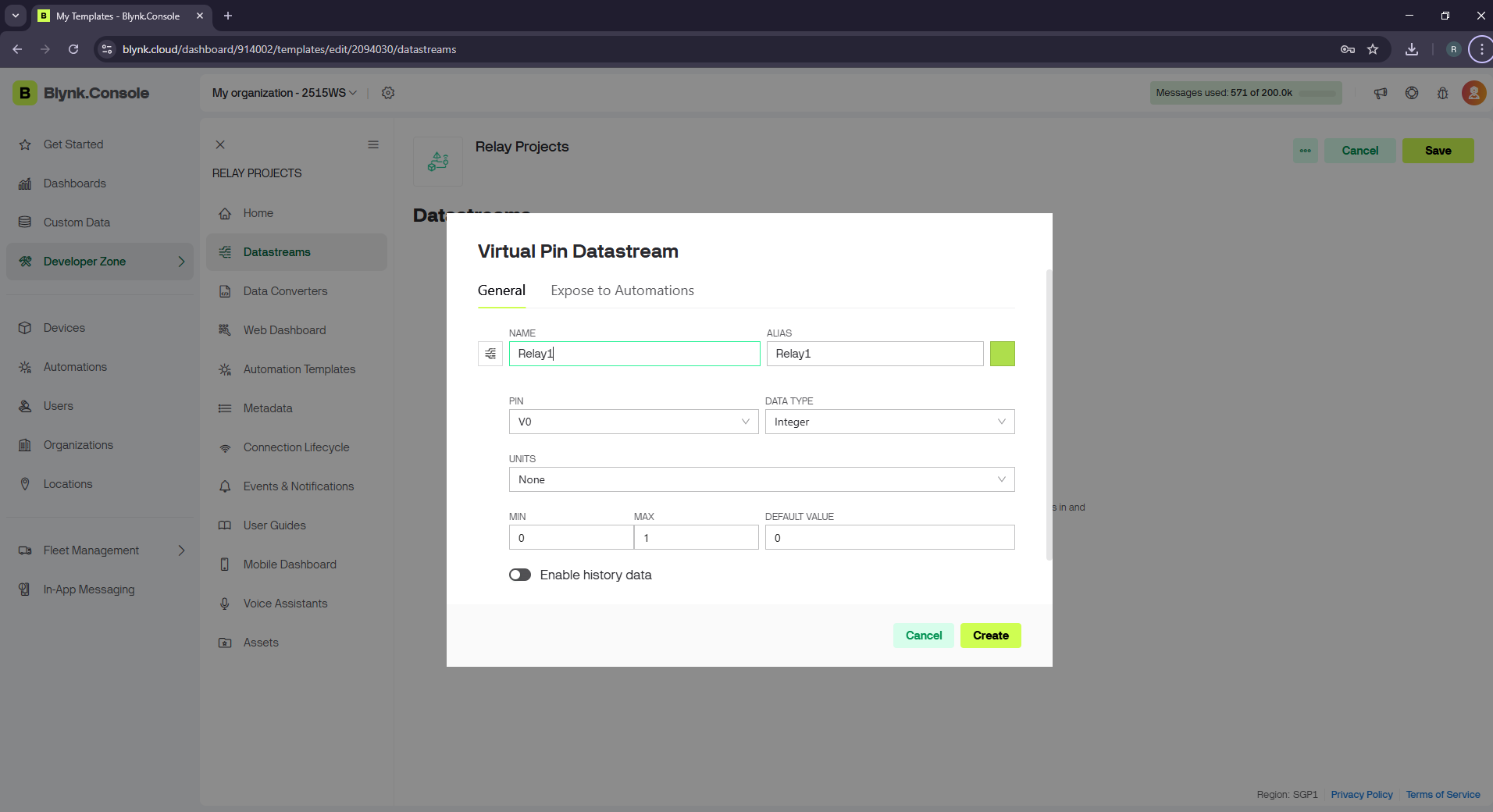
Task: Switch to Expose to Automations tab
Action: tap(622, 290)
